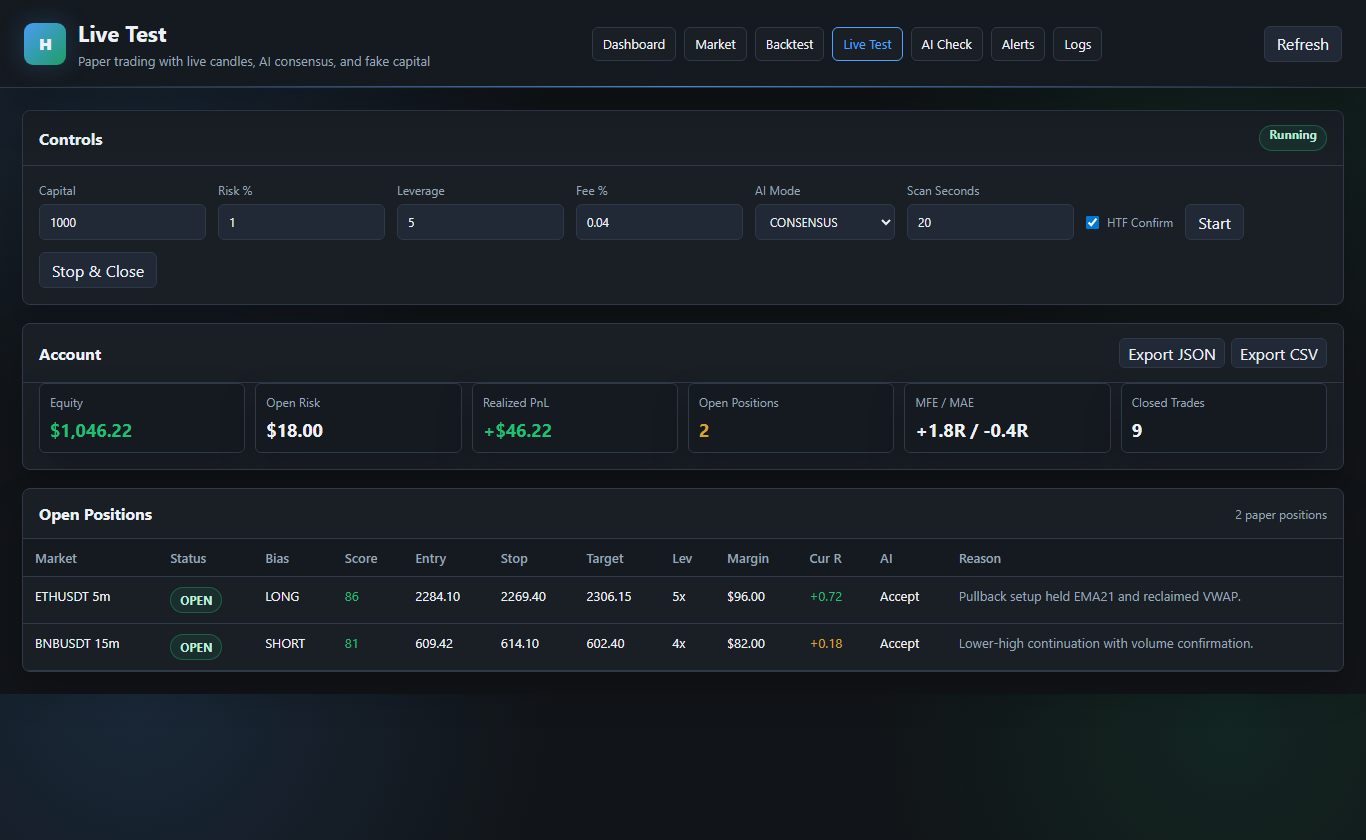Viewport: 1366px width, 840px height.
Task: Click the 4x leverage cell
Action: pyautogui.click(x=679, y=643)
